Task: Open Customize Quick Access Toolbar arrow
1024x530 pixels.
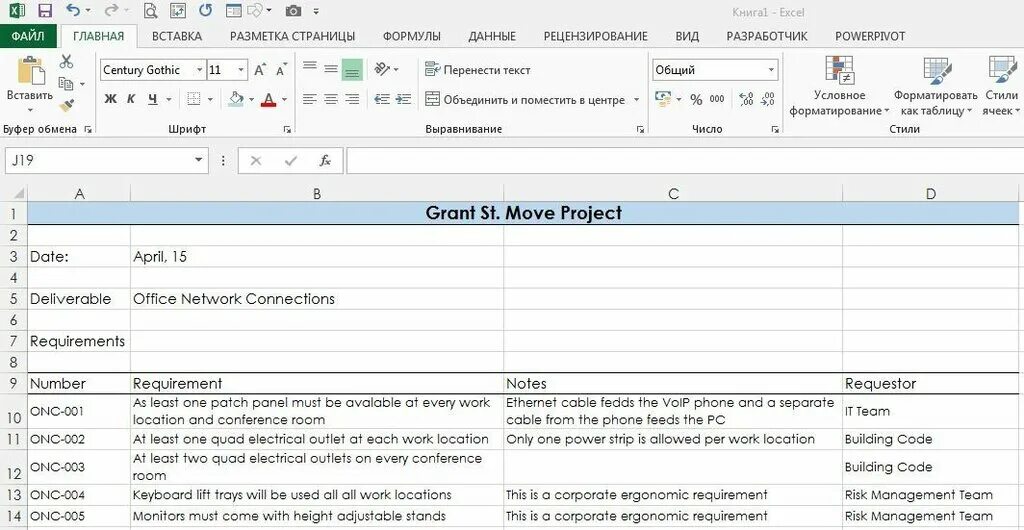Action: click(317, 11)
